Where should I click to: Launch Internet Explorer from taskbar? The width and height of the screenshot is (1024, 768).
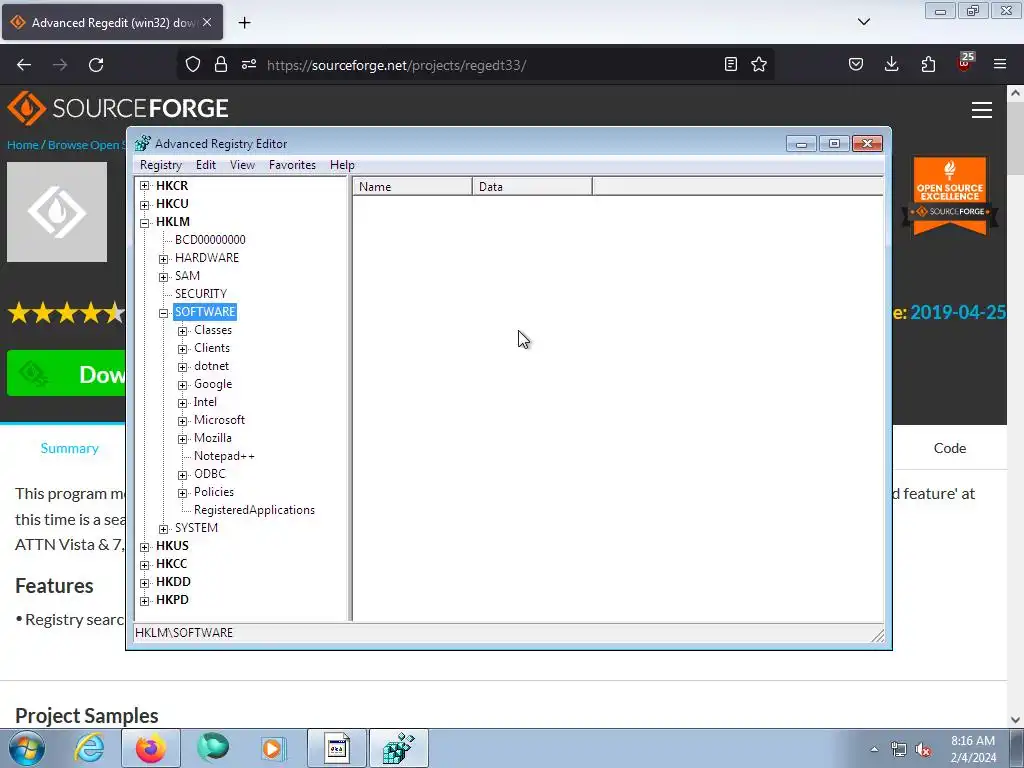point(89,748)
